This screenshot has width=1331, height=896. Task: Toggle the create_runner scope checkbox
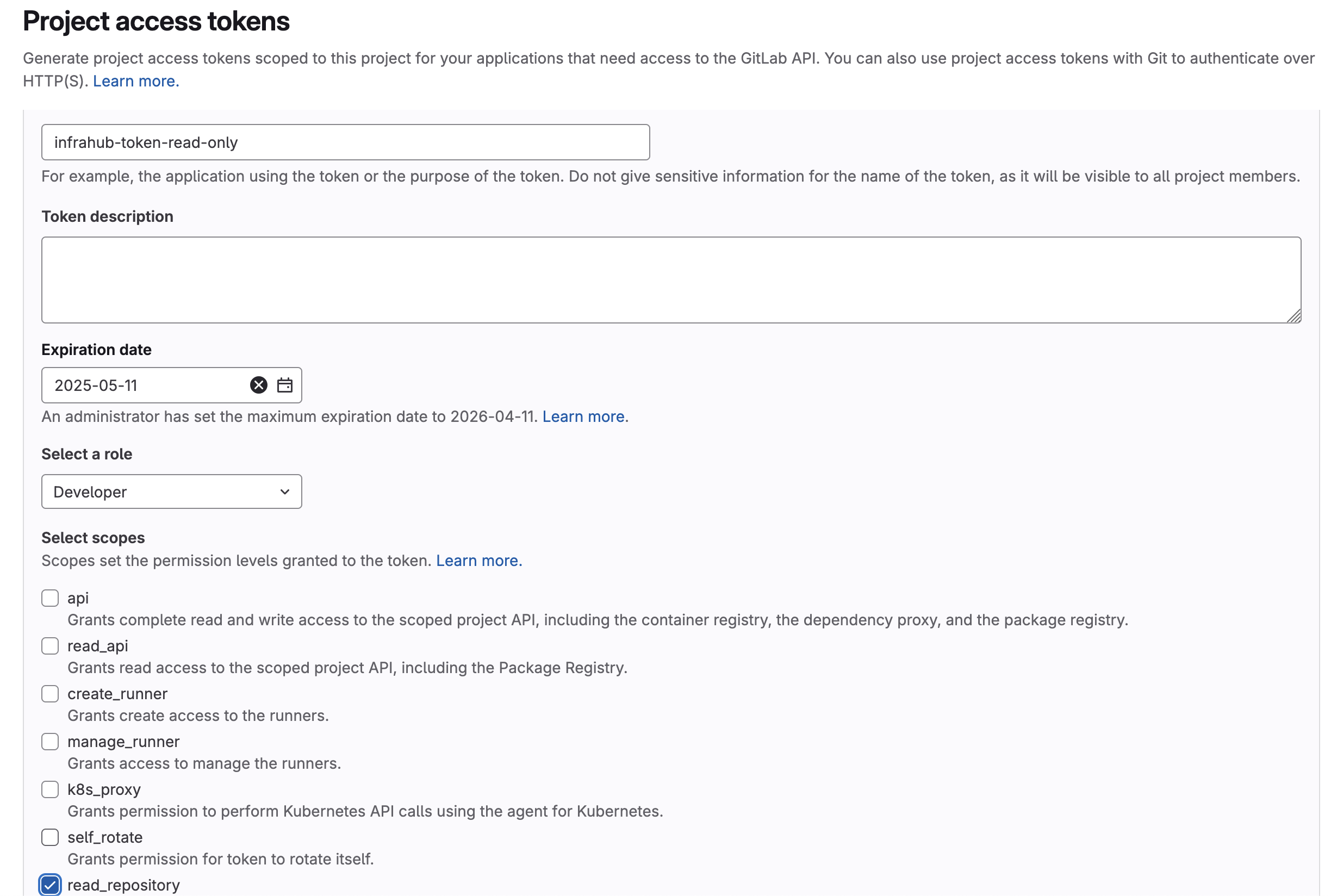50,694
